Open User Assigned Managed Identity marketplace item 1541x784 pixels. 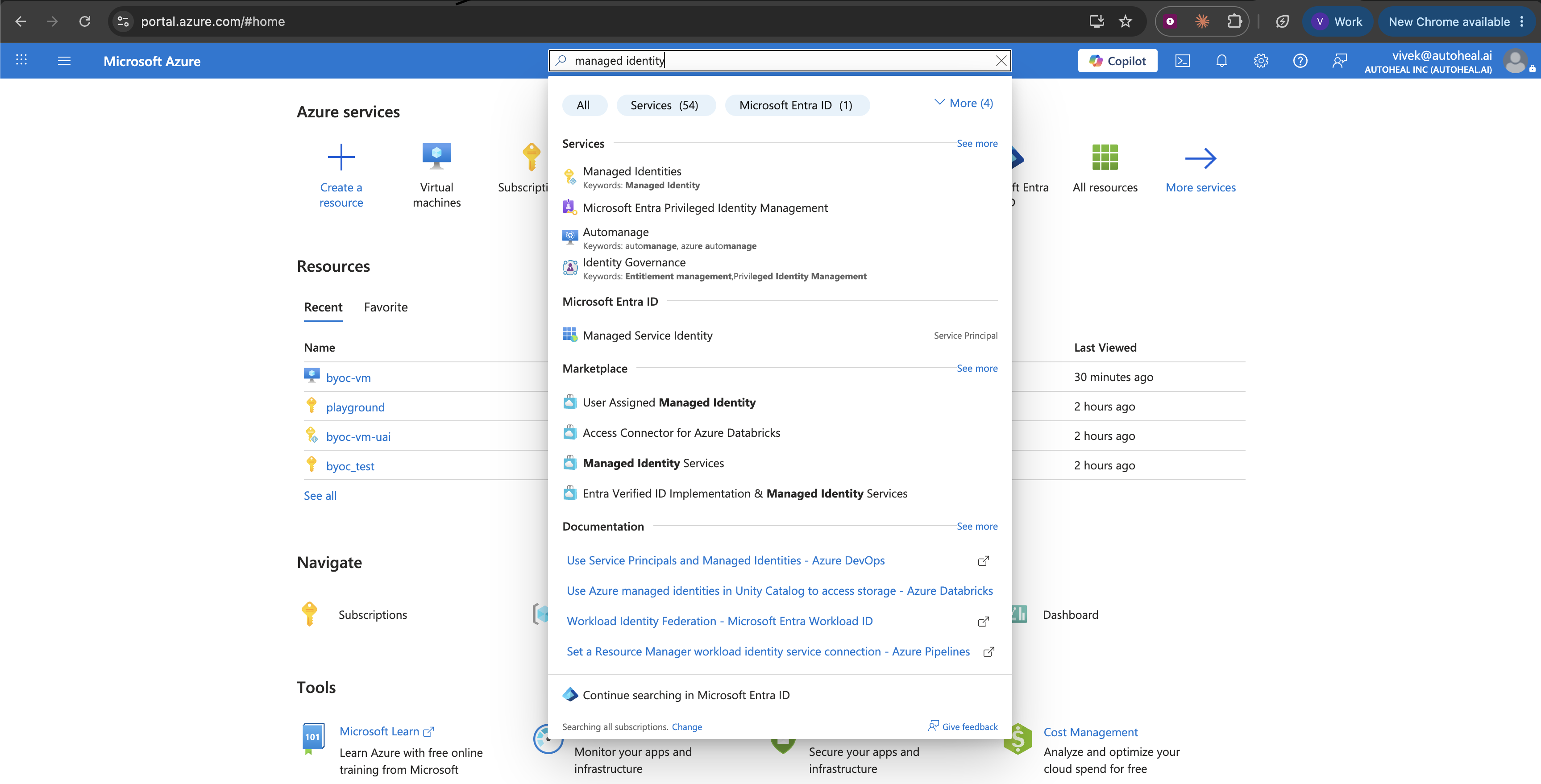coord(780,402)
